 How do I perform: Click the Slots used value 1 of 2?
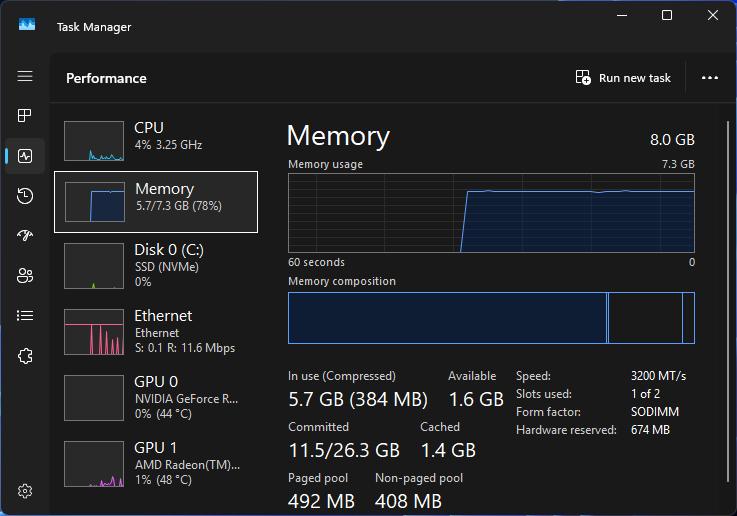[x=645, y=394]
